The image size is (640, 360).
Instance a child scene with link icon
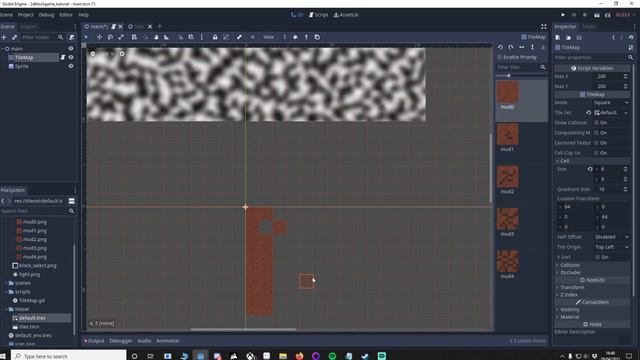click(x=14, y=37)
